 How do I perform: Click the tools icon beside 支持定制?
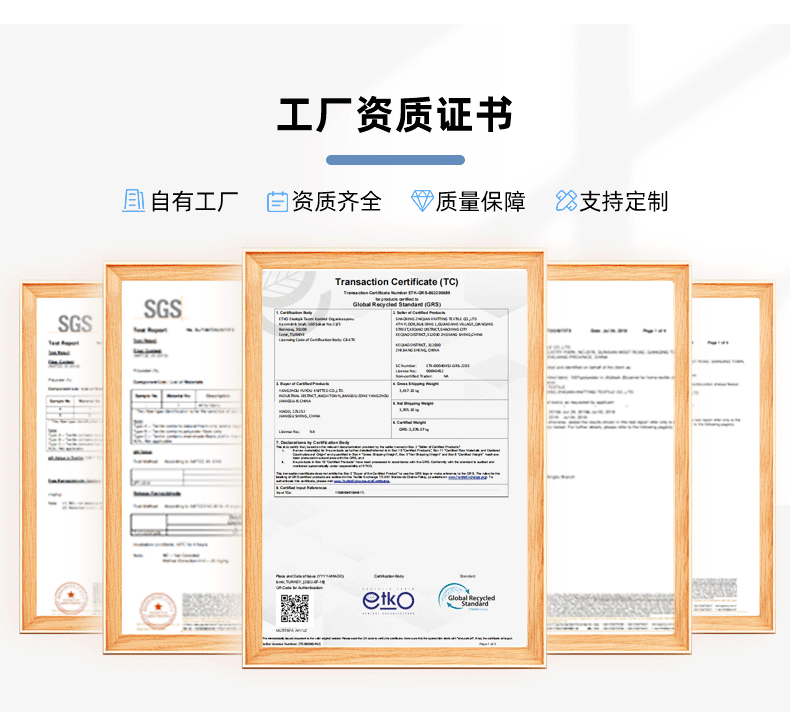(566, 201)
